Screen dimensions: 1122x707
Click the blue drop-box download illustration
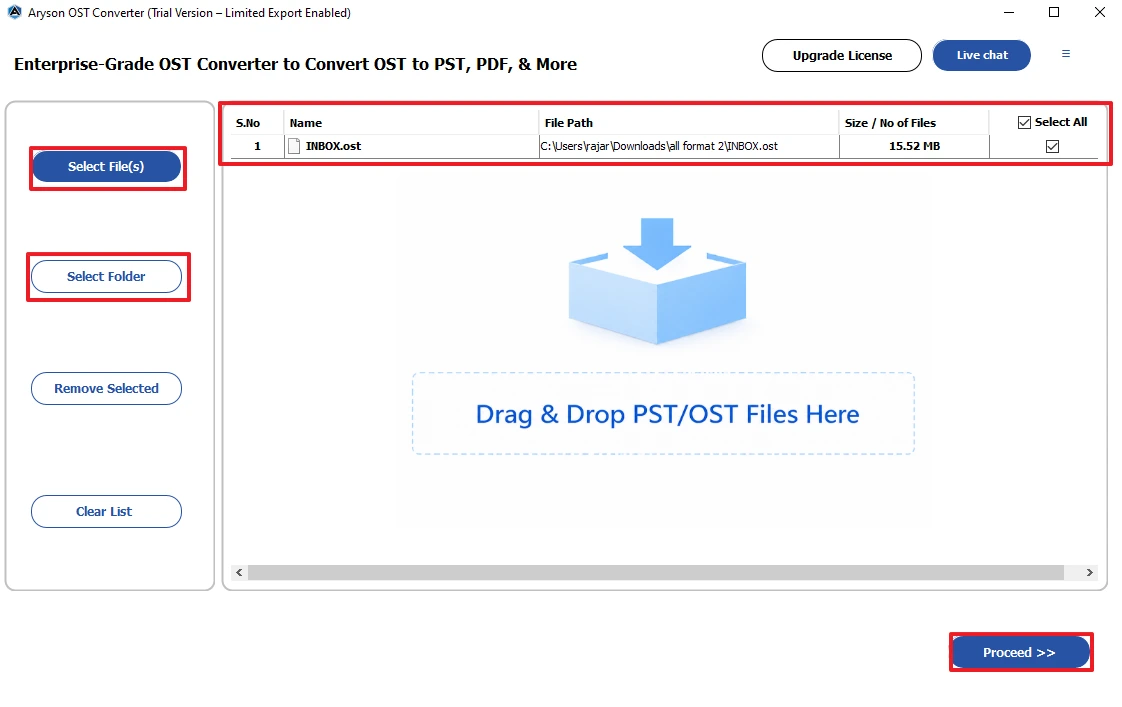tap(657, 281)
